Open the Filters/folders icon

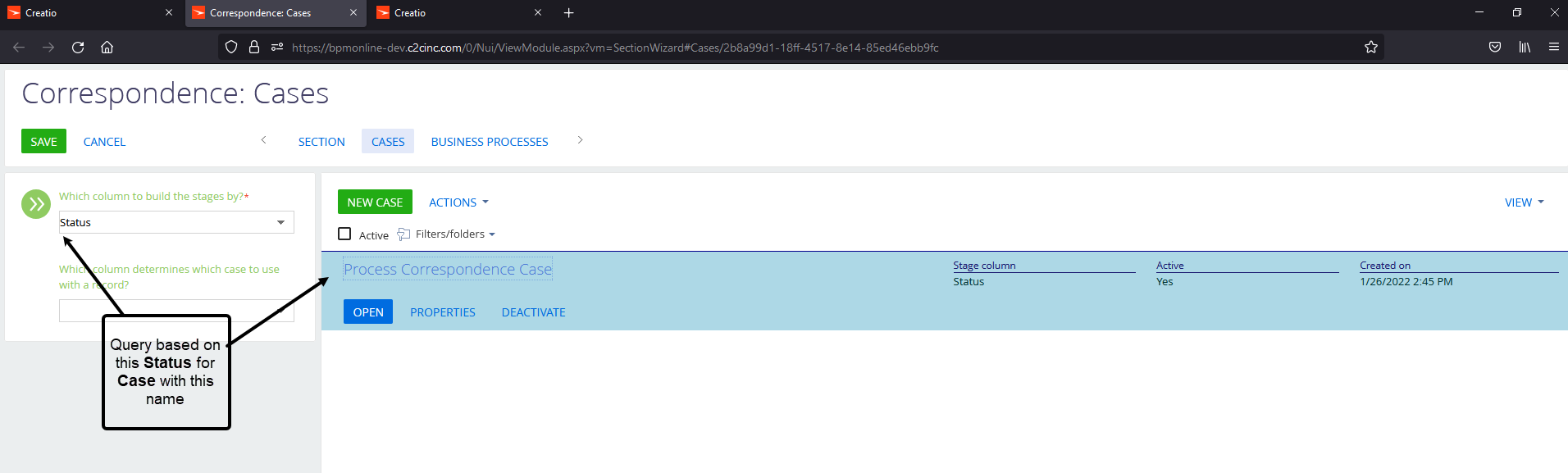403,234
